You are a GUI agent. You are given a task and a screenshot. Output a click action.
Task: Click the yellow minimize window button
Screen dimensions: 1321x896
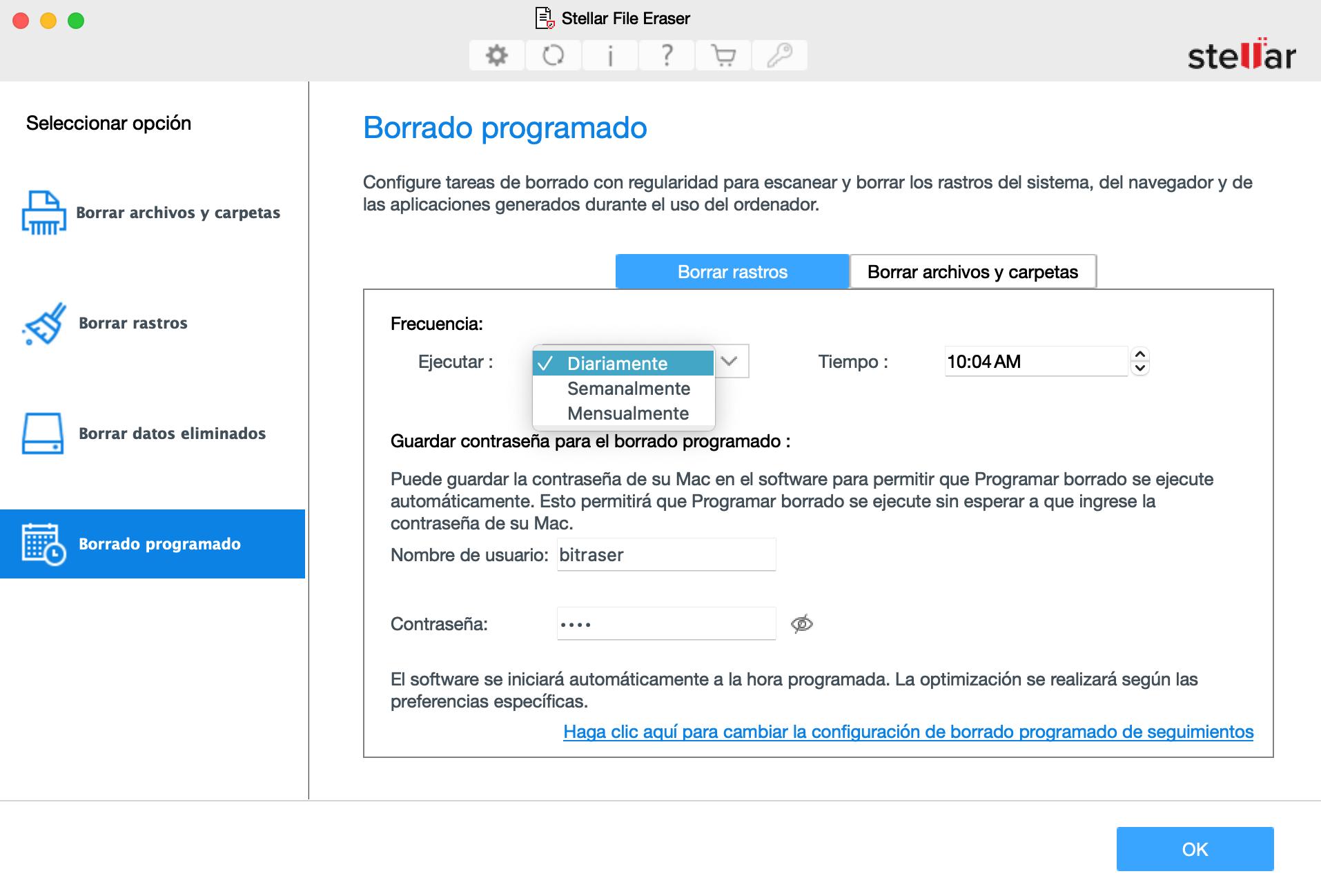click(x=48, y=21)
